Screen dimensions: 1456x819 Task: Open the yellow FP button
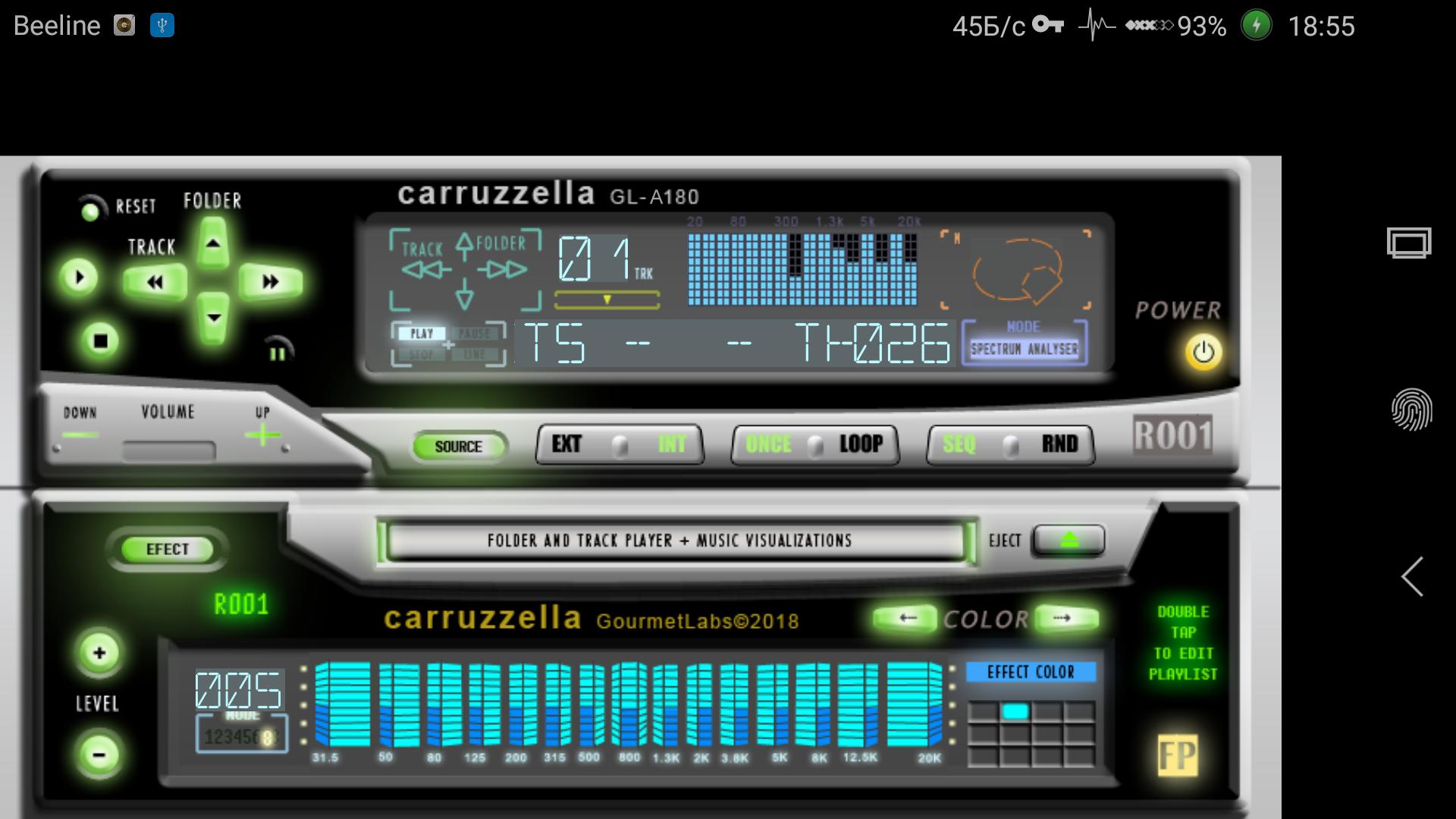click(x=1178, y=755)
